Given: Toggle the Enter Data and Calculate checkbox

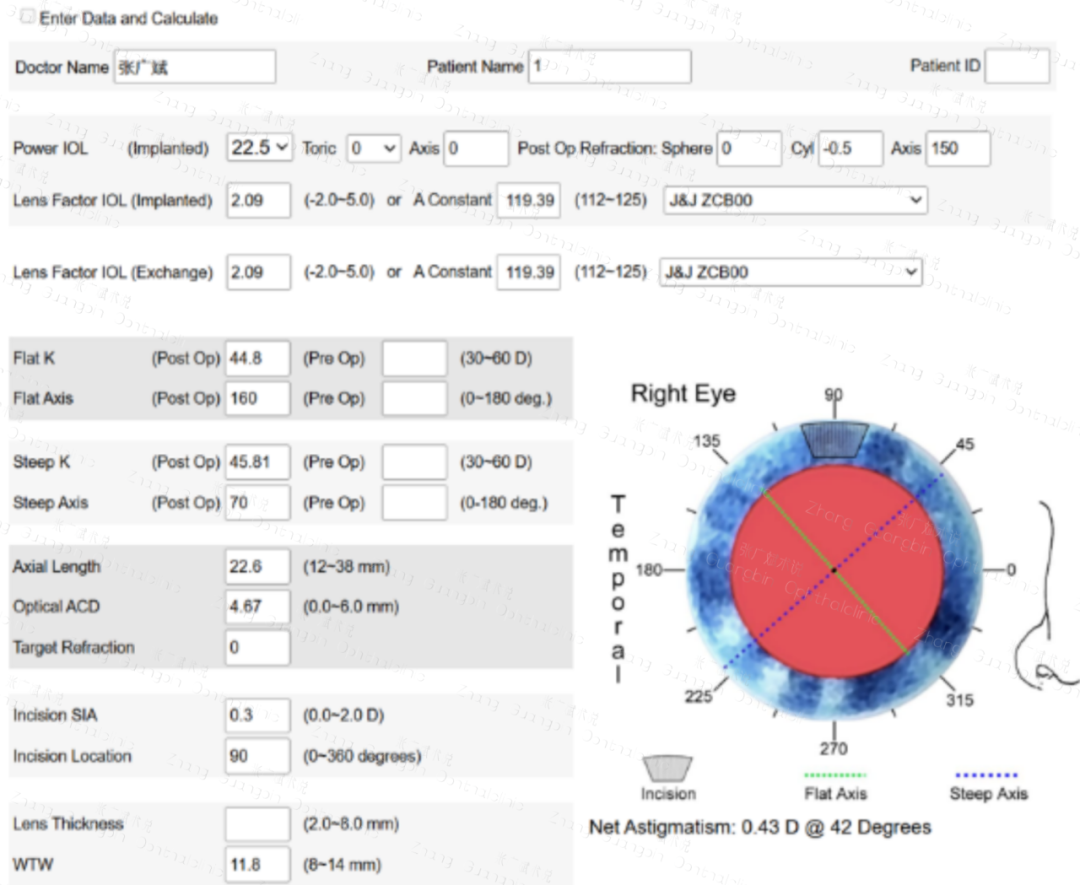Looking at the screenshot, I should click(x=27, y=17).
